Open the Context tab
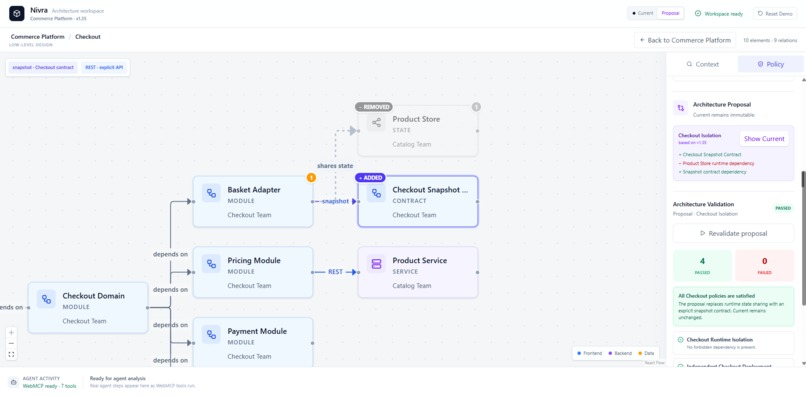Image resolution: width=806 pixels, height=397 pixels. tap(702, 64)
